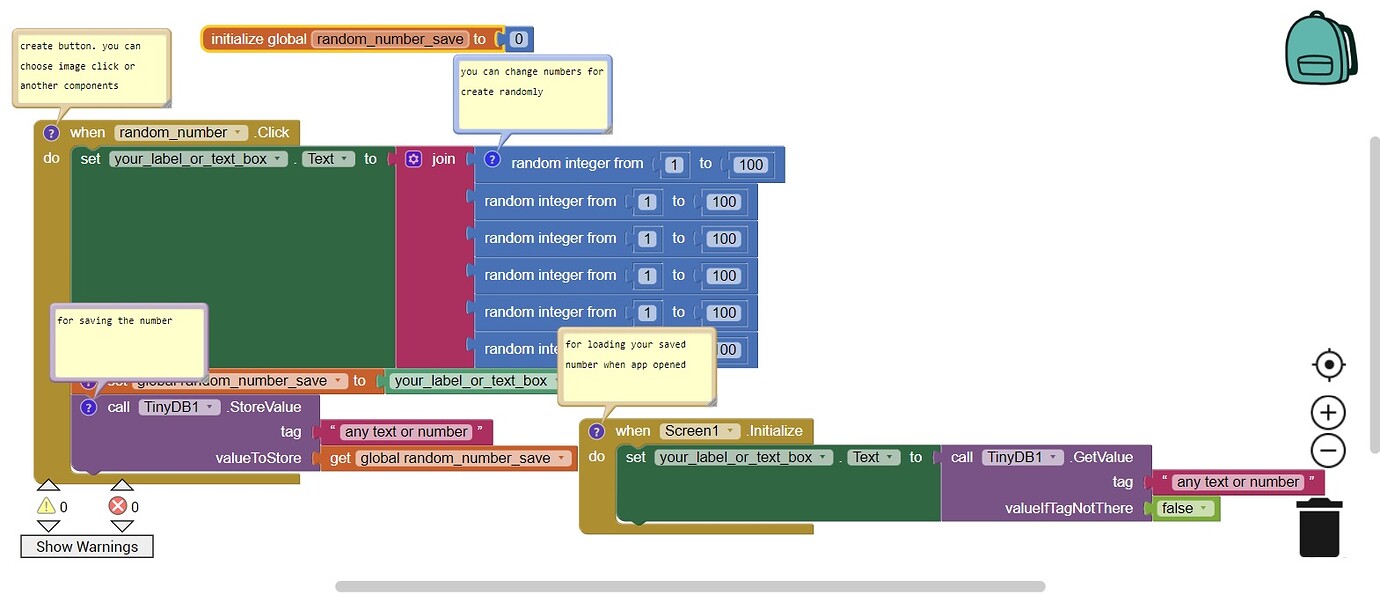Viewport: 1380px width, 594px height.
Task: Click the mutator gear on the join block
Action: pos(413,158)
